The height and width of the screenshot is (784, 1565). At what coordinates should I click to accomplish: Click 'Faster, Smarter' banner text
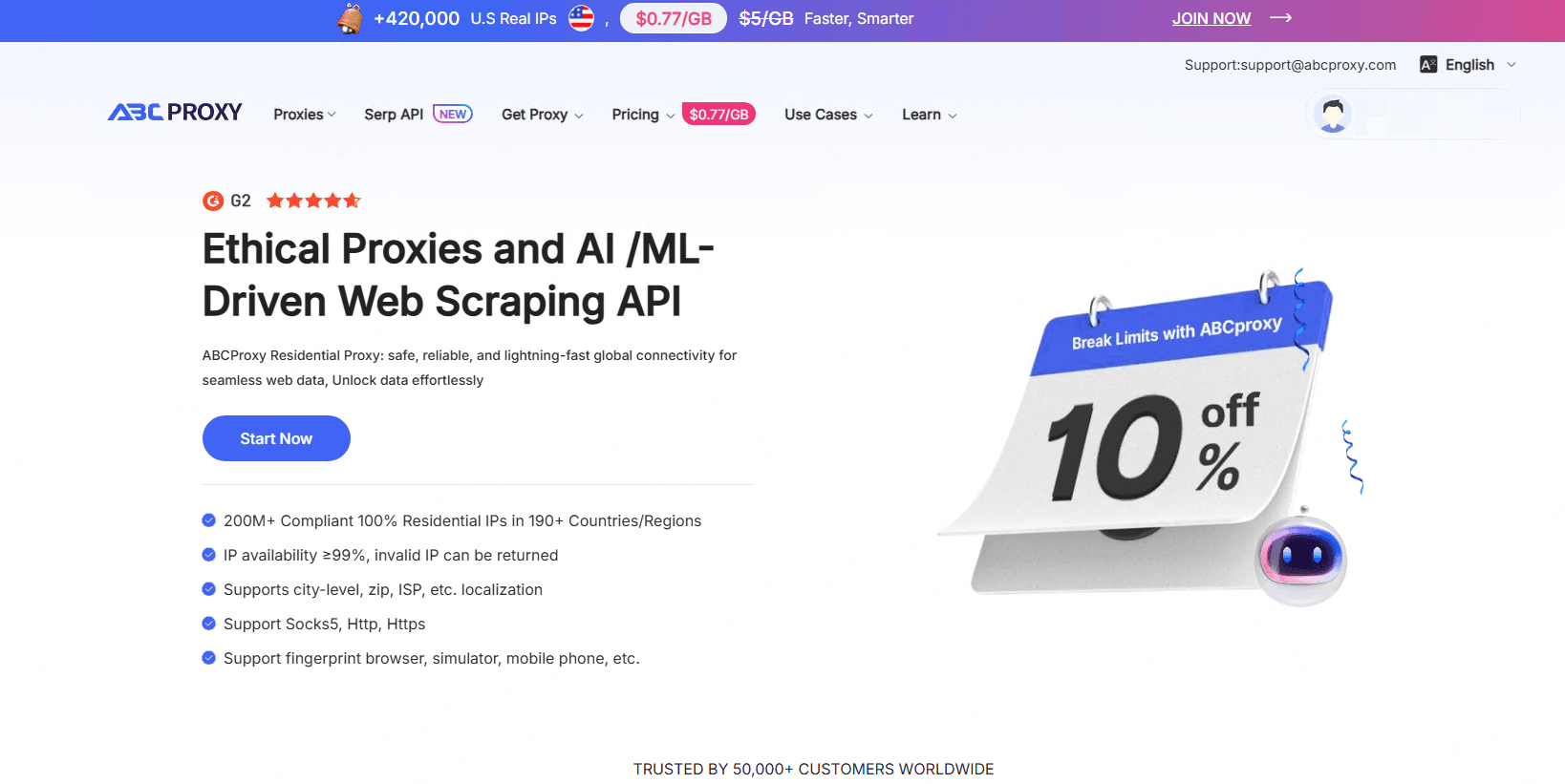click(x=859, y=18)
